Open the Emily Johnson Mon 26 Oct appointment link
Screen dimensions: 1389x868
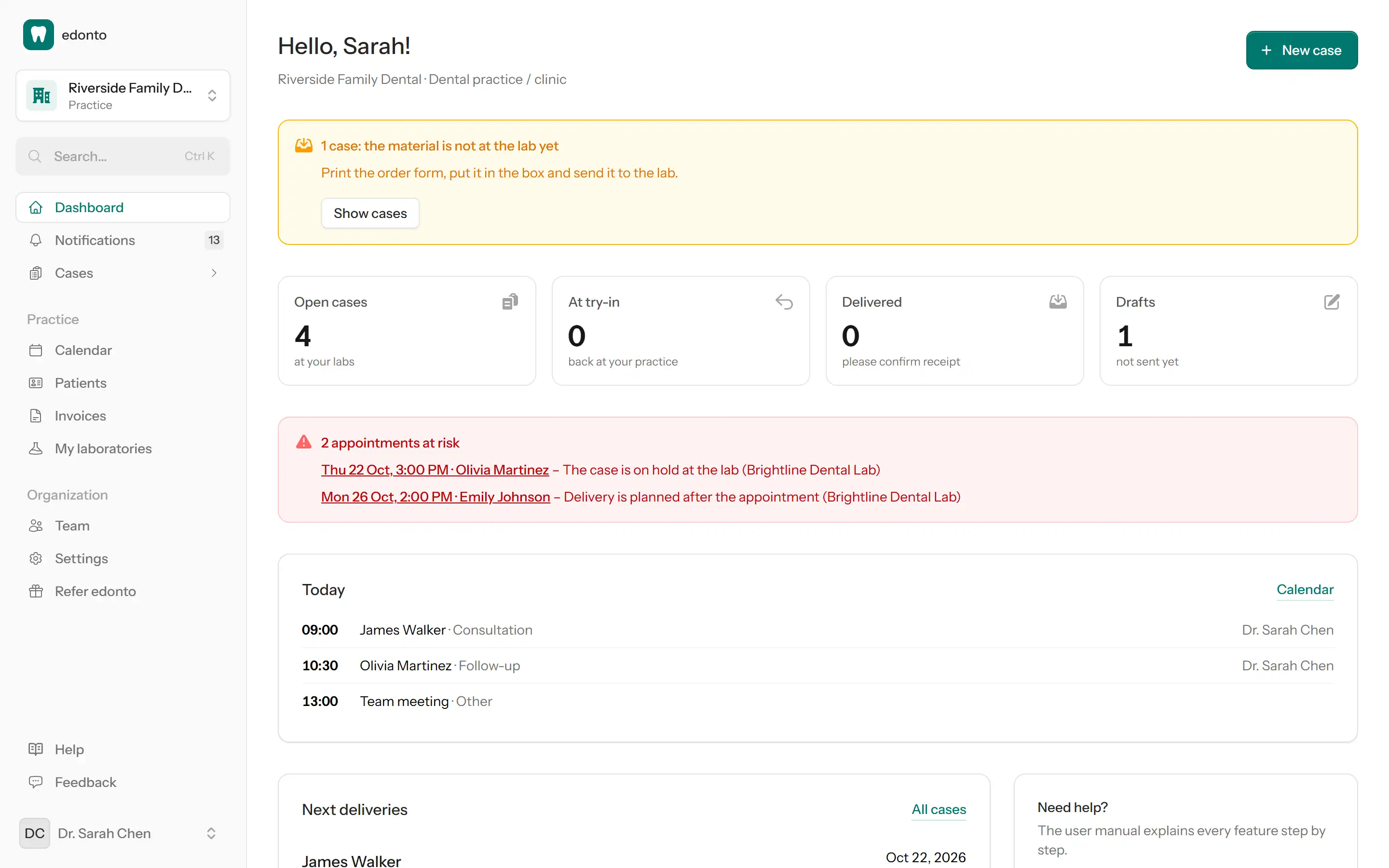(435, 497)
